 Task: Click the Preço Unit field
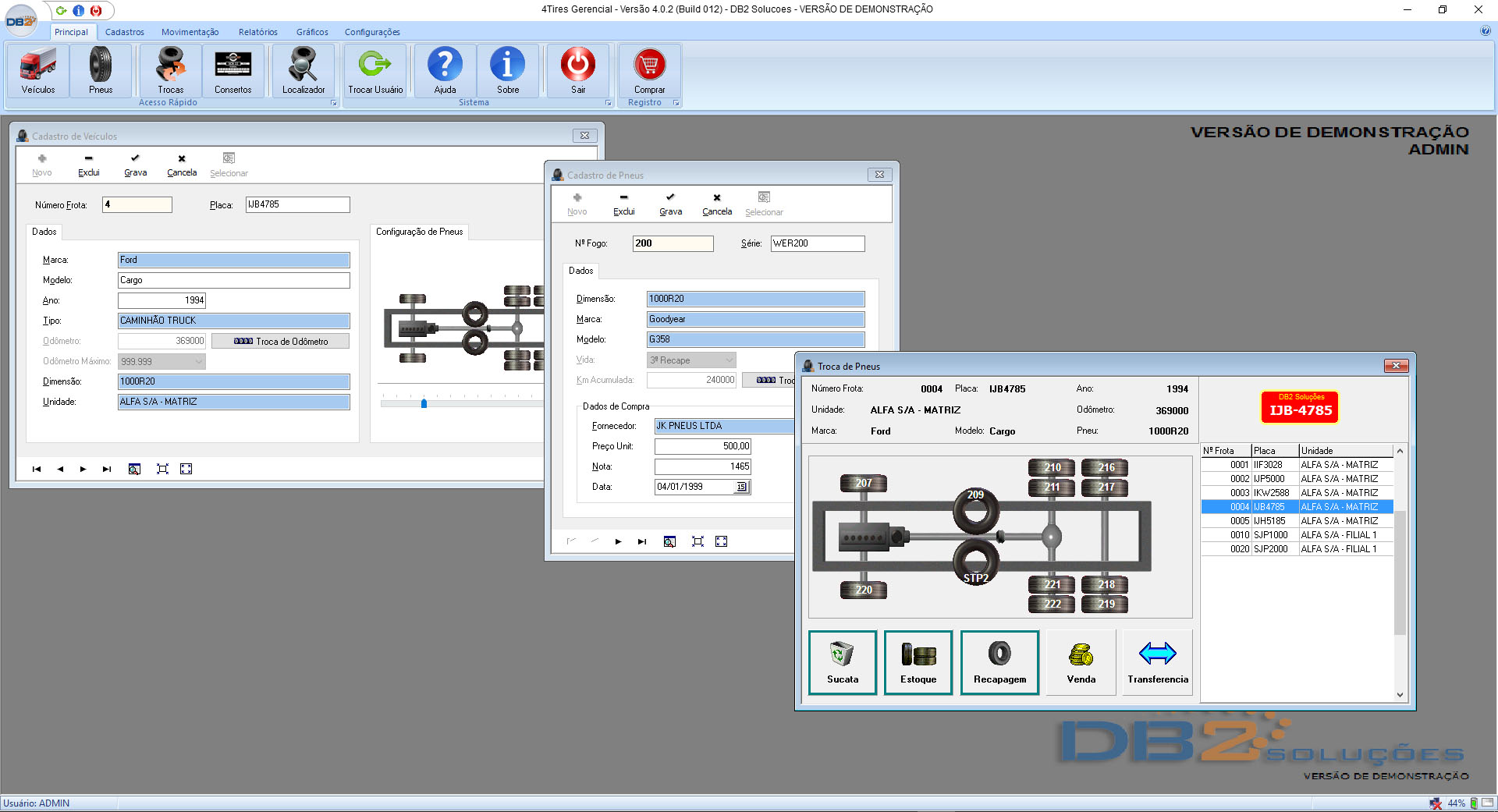(x=702, y=446)
